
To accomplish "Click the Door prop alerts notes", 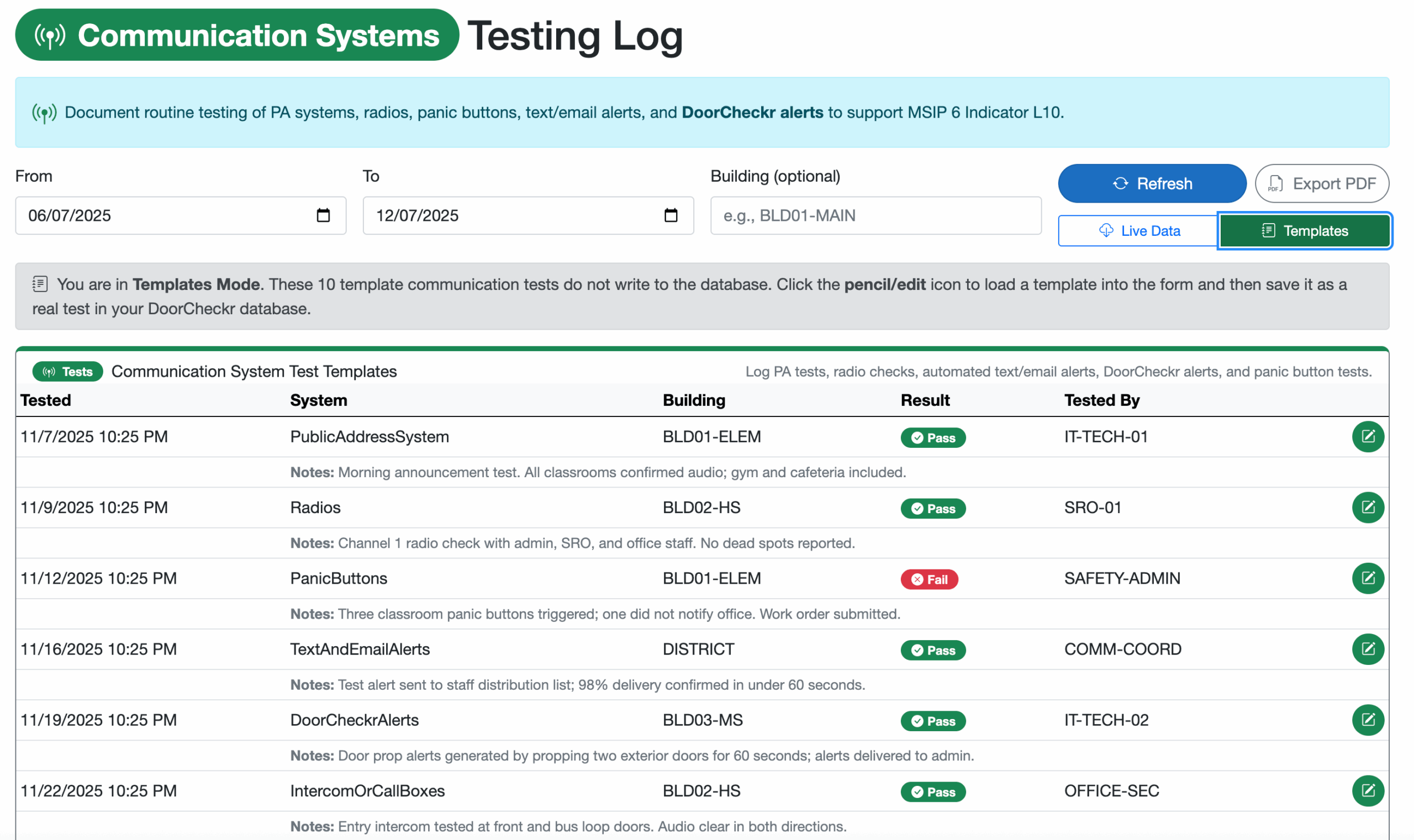I will point(632,755).
